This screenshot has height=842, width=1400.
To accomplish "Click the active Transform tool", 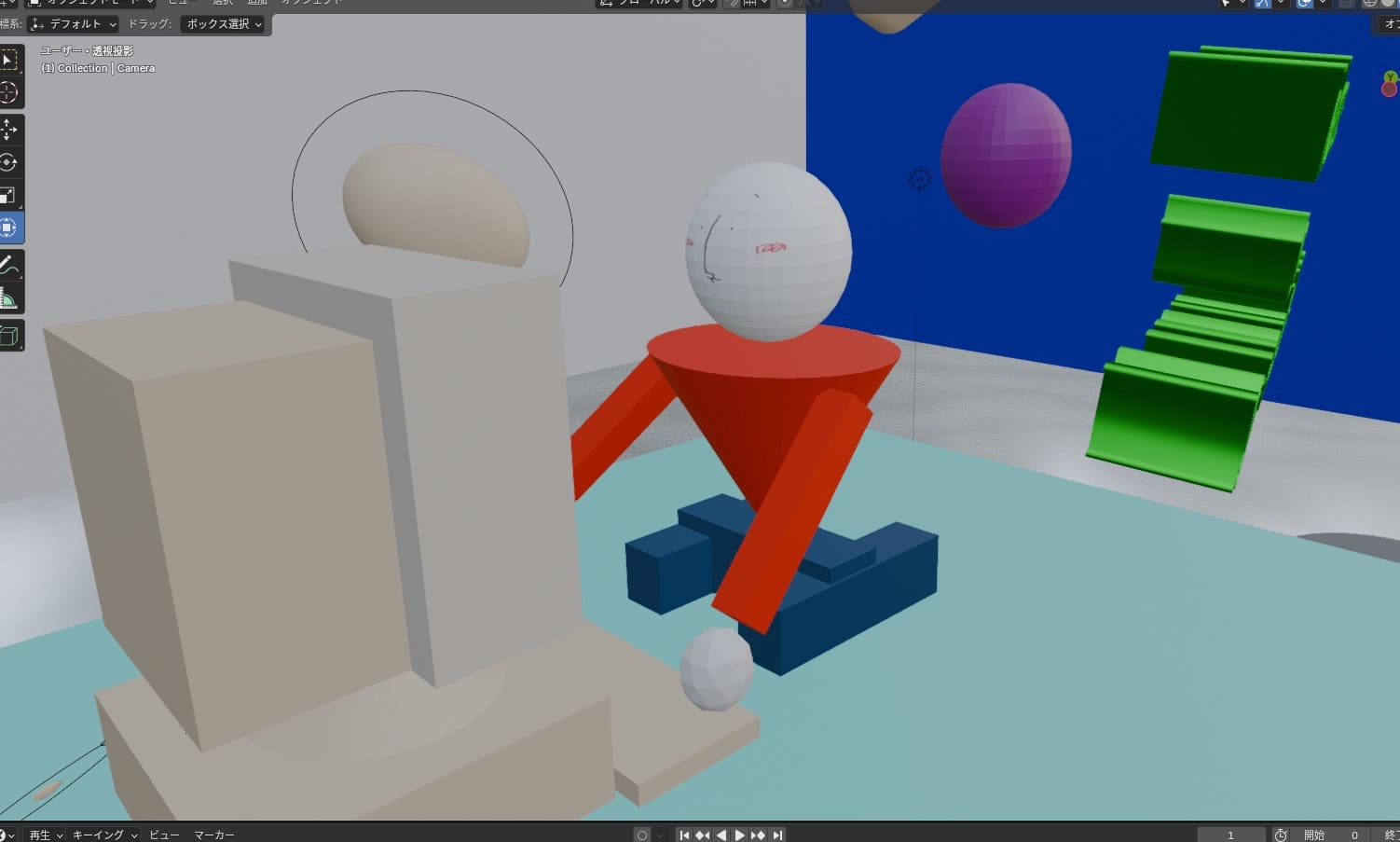I will pos(9,228).
